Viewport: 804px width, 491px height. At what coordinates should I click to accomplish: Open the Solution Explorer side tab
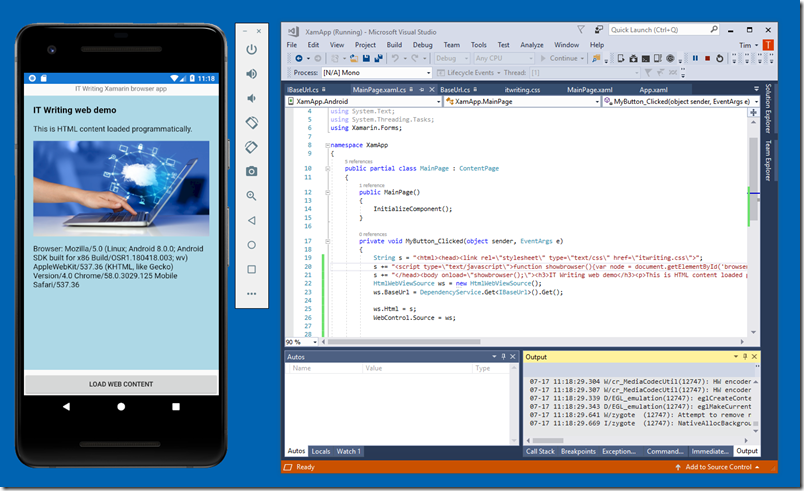pyautogui.click(x=768, y=108)
